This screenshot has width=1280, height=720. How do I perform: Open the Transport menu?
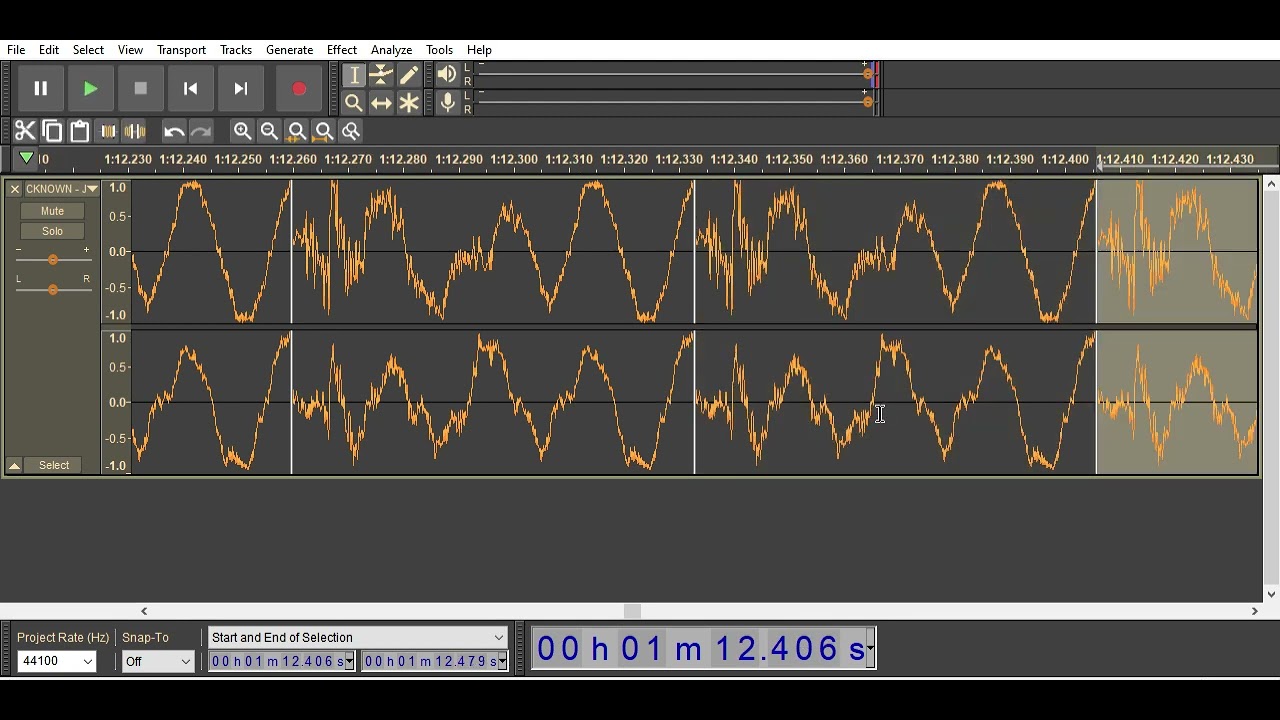pos(181,50)
